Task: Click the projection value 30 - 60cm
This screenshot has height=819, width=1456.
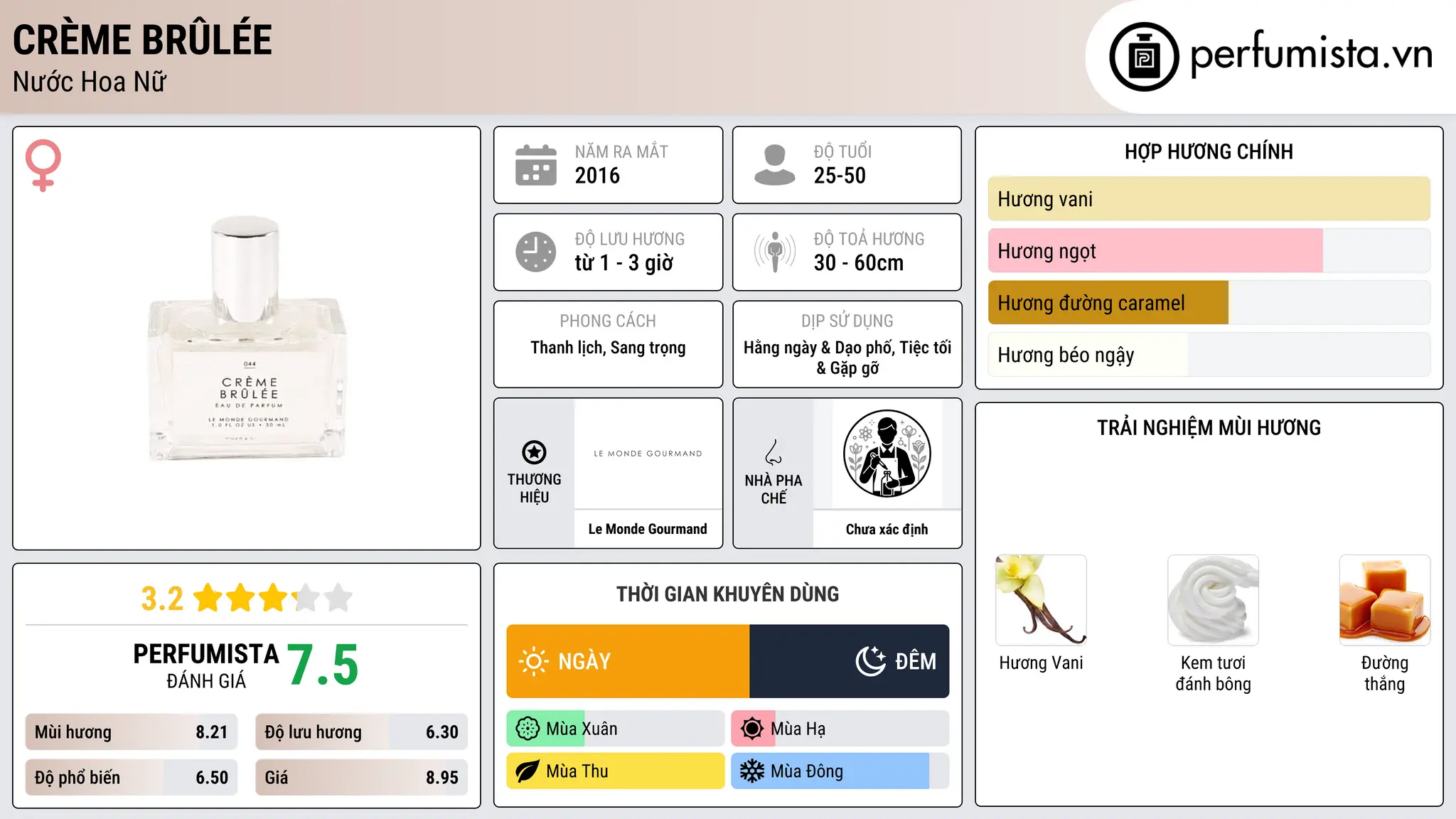Action: click(x=859, y=263)
